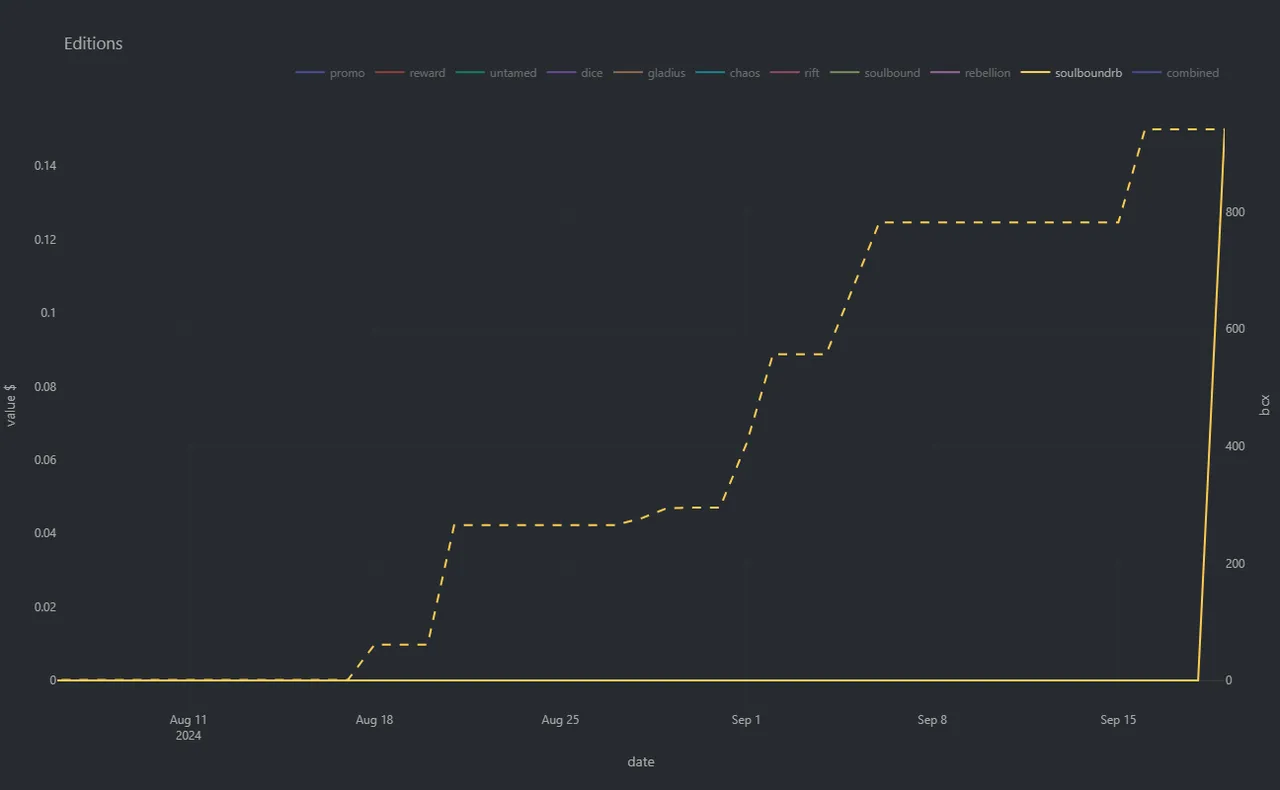The width and height of the screenshot is (1280, 790).
Task: Click the 0.06 value axis label
Action: [x=45, y=460]
